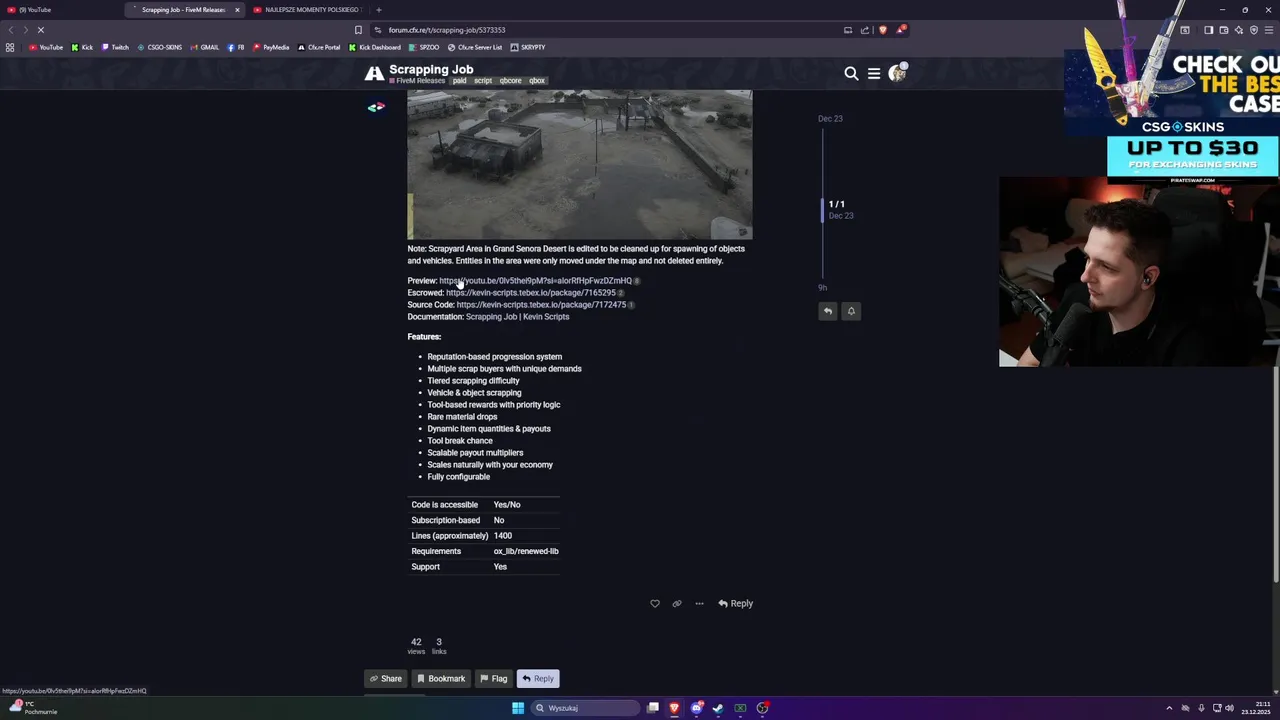This screenshot has width=1280, height=720.
Task: Open the youtu.be preview link
Action: coord(535,281)
